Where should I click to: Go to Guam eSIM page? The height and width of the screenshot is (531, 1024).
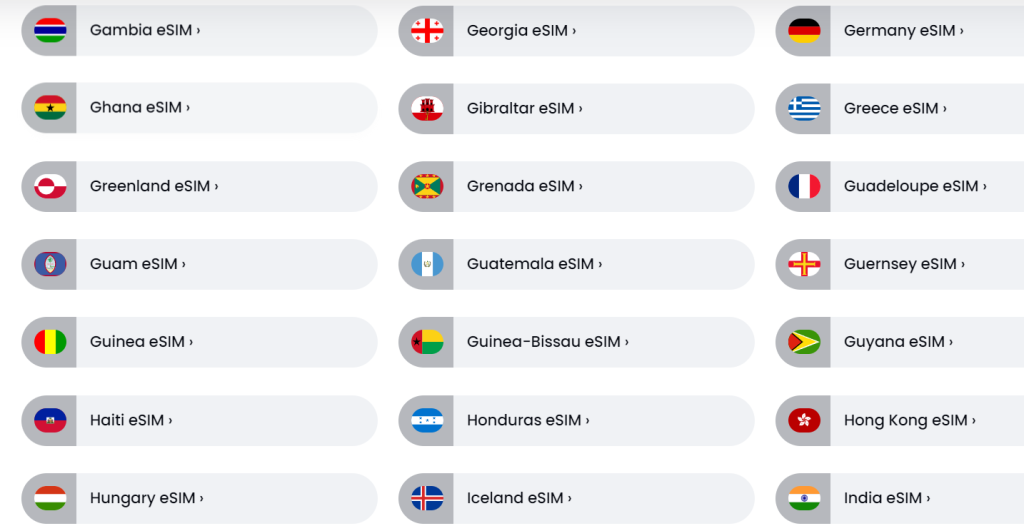(199, 264)
